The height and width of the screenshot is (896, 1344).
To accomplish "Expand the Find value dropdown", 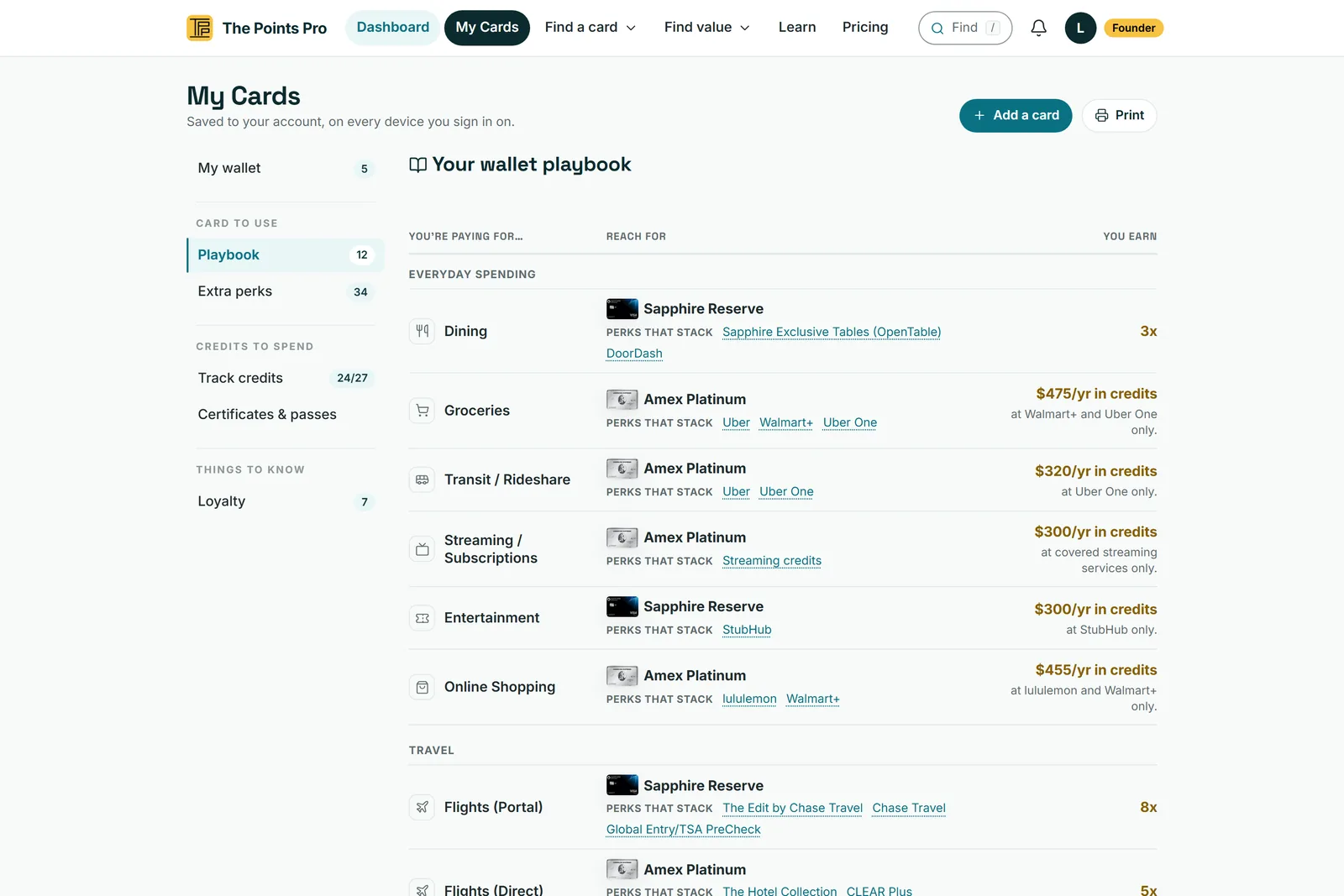I will click(707, 28).
